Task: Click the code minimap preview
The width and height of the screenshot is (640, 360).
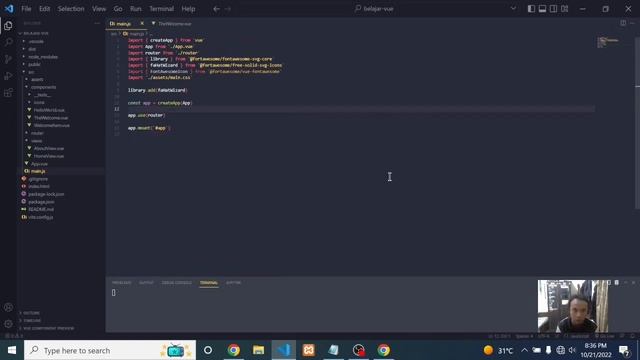Action: pyautogui.click(x=609, y=42)
